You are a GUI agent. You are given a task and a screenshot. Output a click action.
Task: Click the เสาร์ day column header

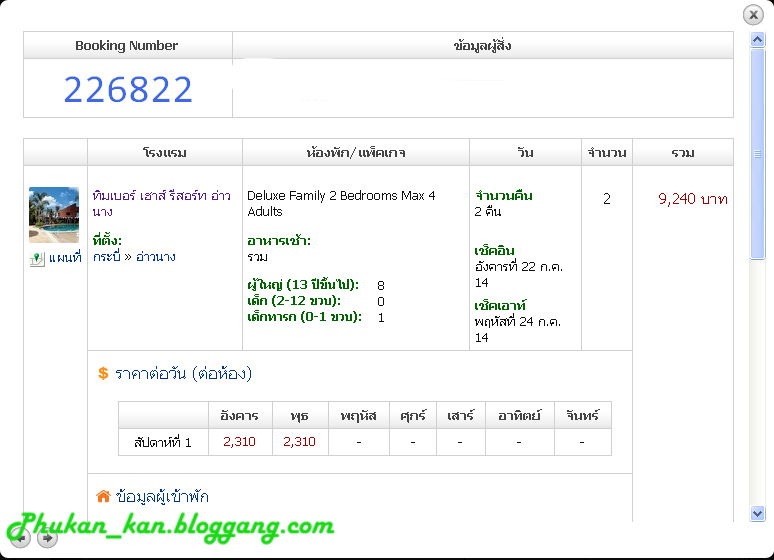pyautogui.click(x=461, y=415)
